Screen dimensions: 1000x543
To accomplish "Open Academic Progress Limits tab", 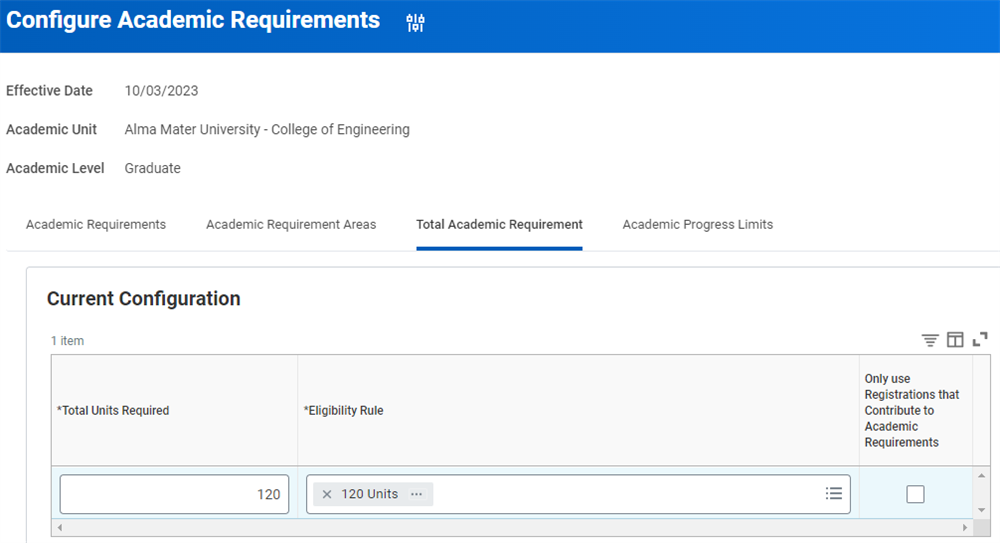I will tap(698, 225).
